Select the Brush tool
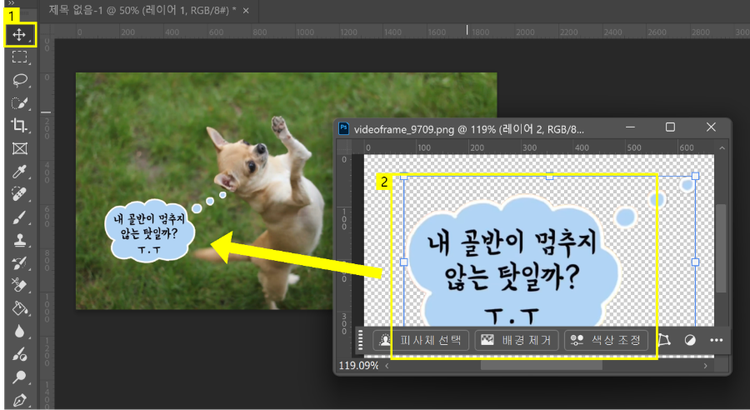The height and width of the screenshot is (410, 750). (x=19, y=217)
